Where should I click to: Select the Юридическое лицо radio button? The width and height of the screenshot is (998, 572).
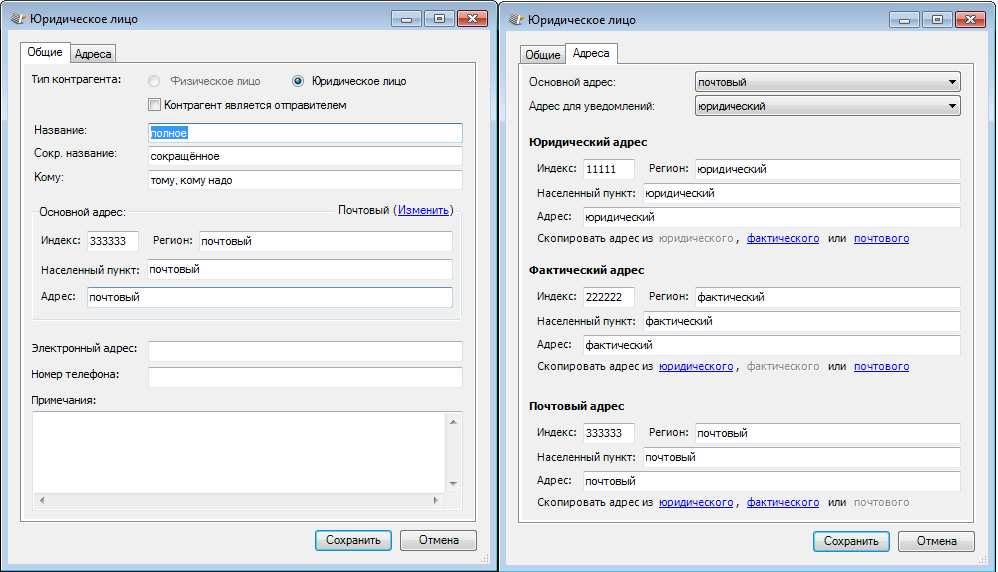coord(297,81)
